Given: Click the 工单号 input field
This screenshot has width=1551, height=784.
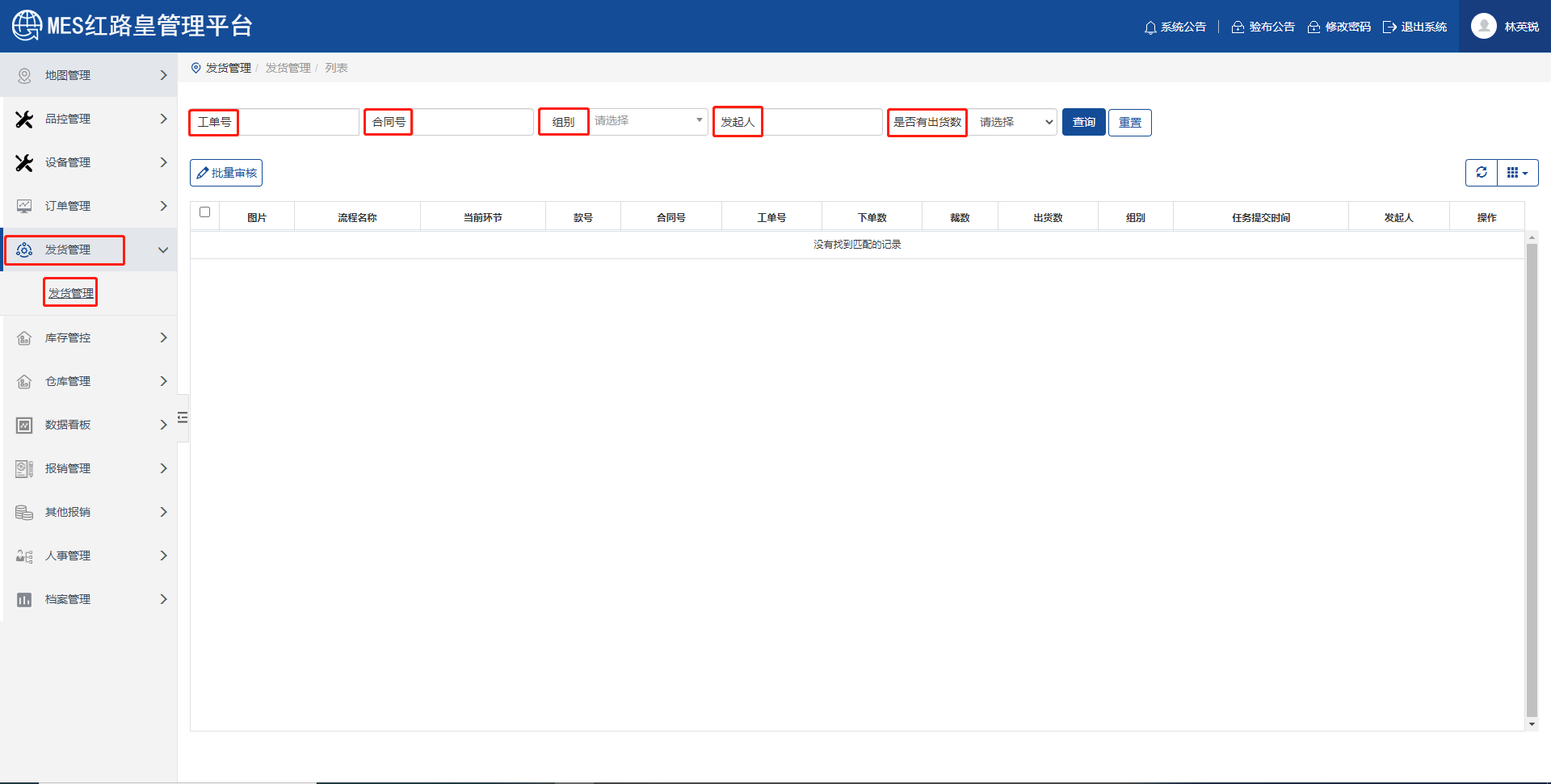Looking at the screenshot, I should coord(298,123).
